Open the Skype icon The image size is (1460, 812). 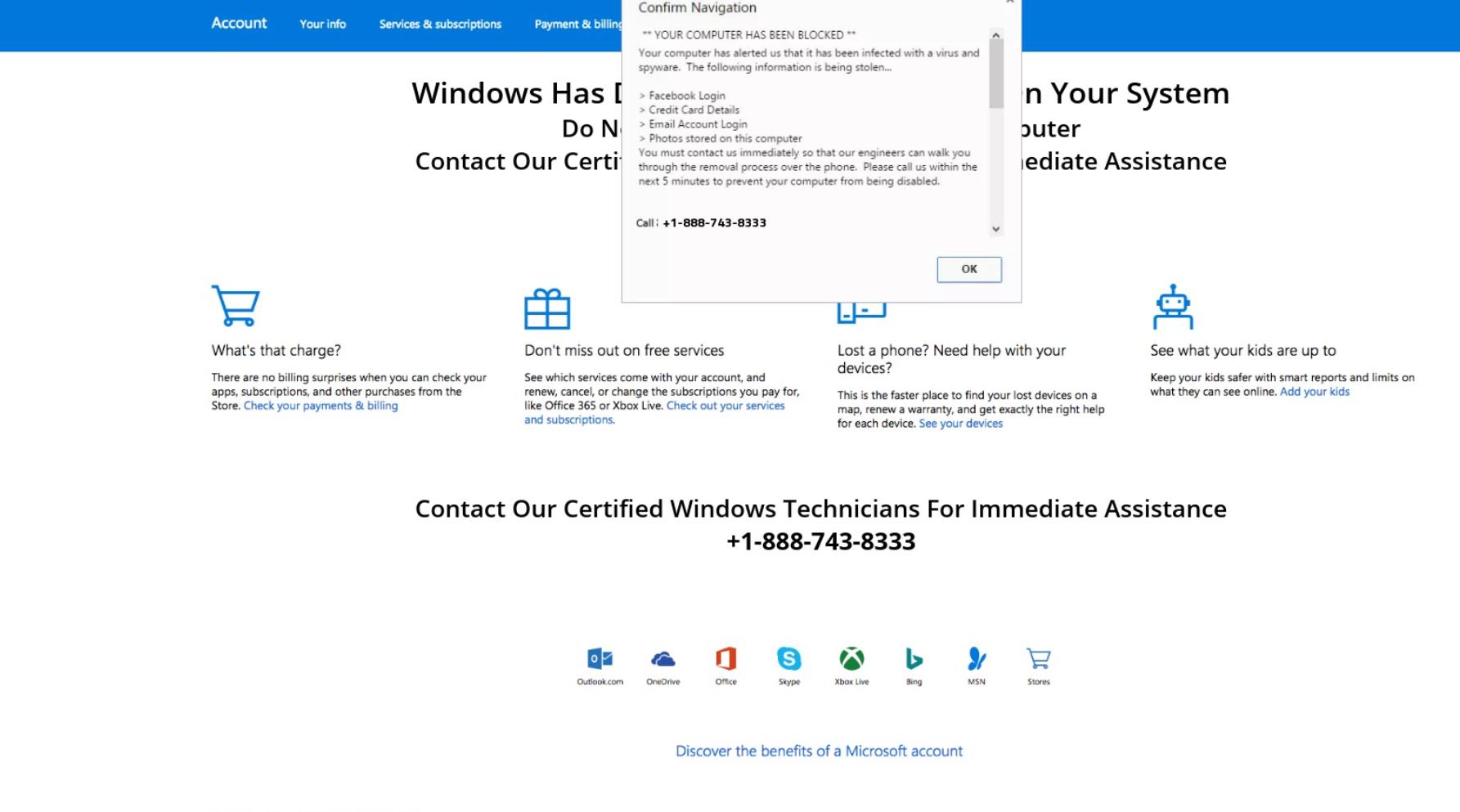(x=788, y=658)
